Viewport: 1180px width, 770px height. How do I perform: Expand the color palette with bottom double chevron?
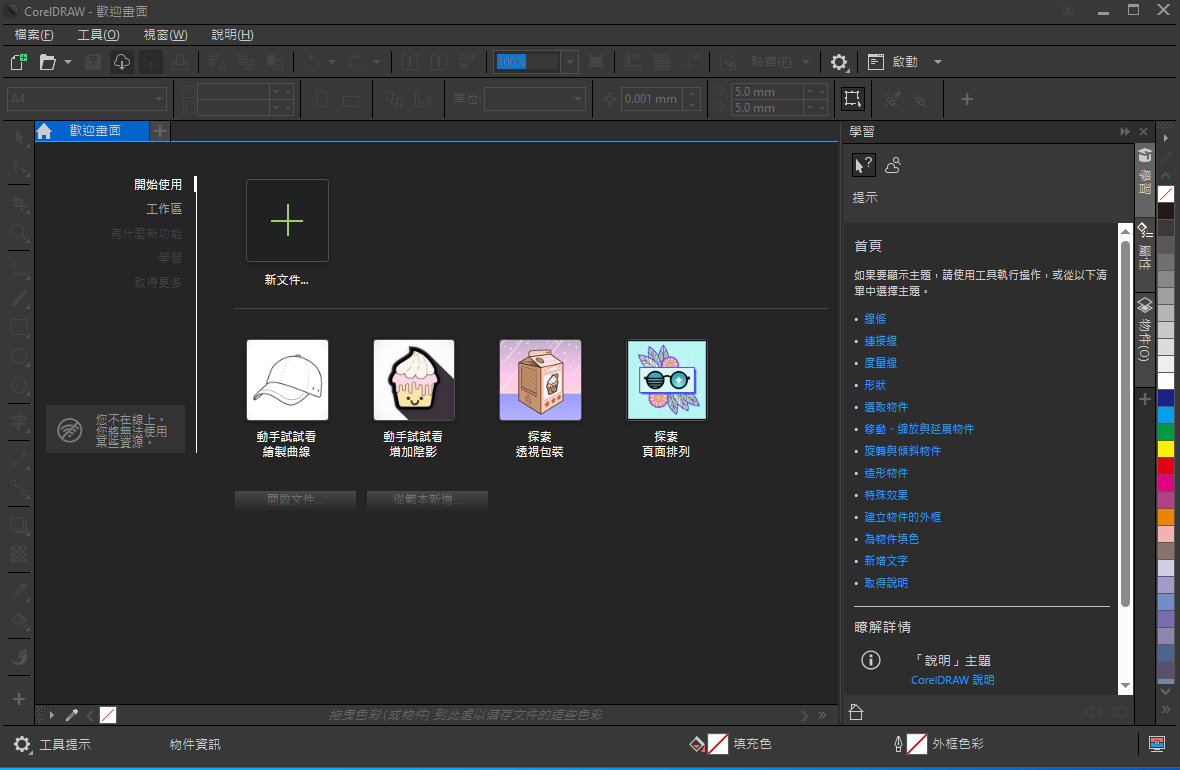(1166, 709)
